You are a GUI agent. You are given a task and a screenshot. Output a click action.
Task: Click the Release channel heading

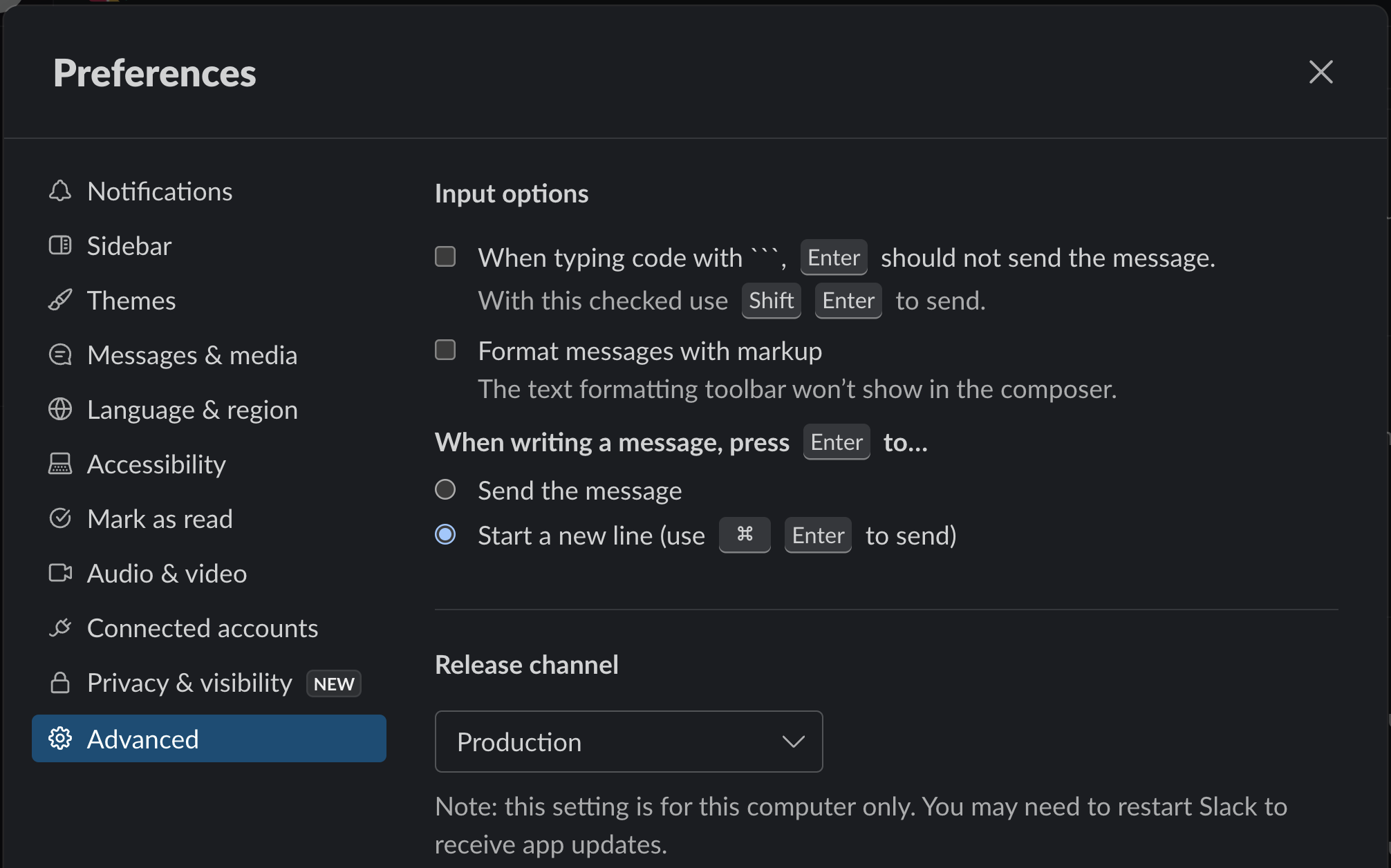coord(527,665)
